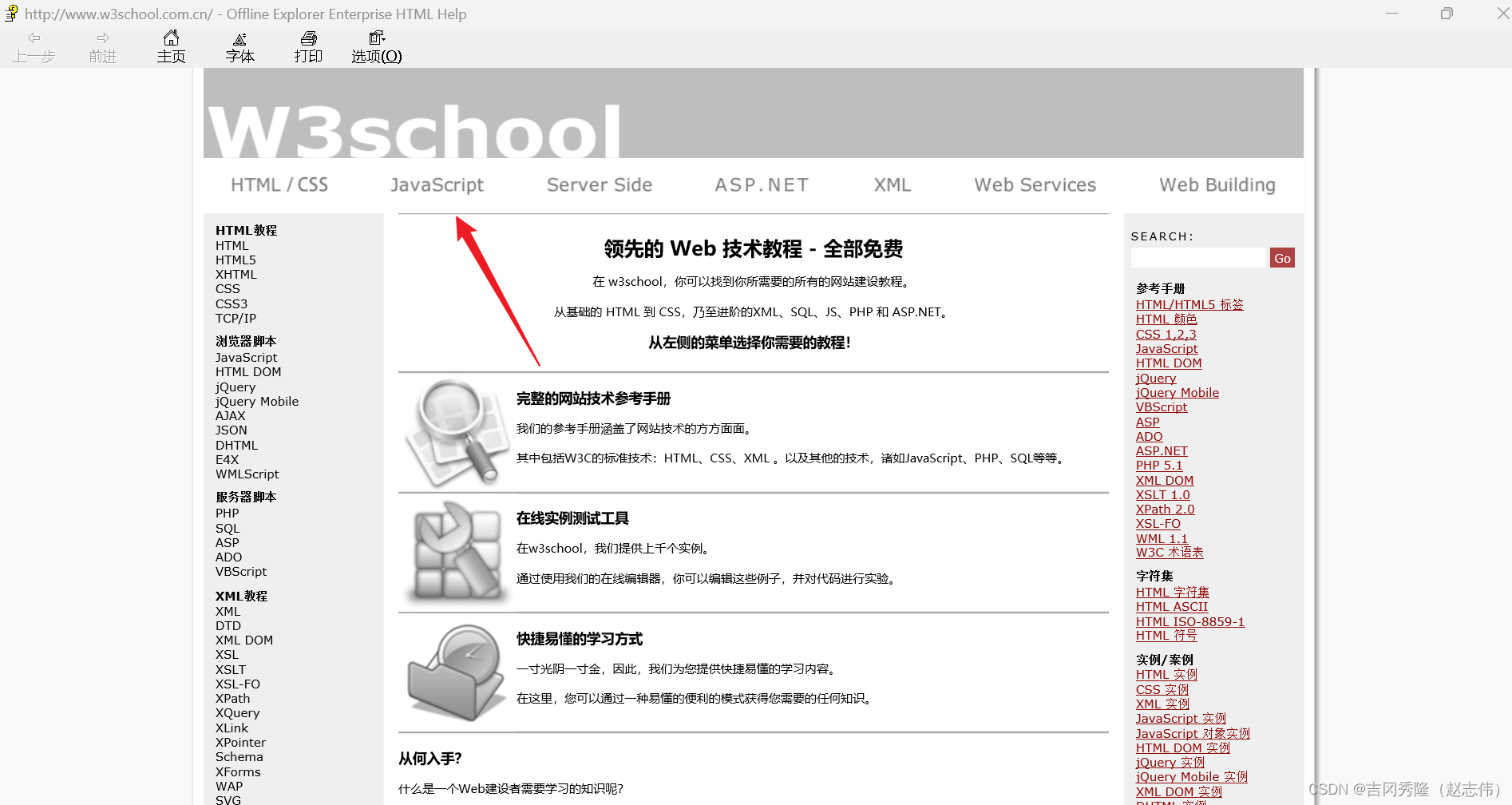Open XPath in left sidebar
The height and width of the screenshot is (805, 1512).
[232, 699]
